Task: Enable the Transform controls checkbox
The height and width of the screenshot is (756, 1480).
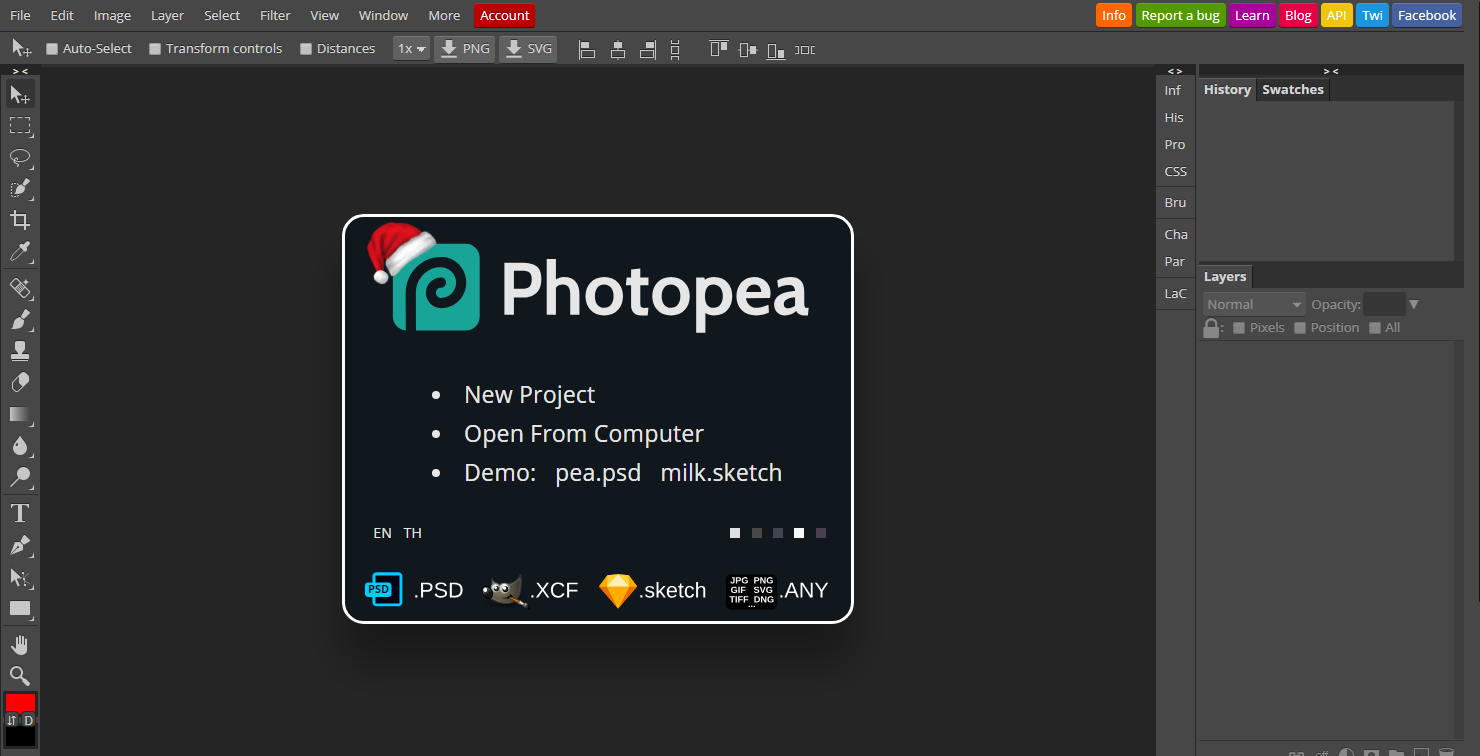Action: [x=155, y=48]
